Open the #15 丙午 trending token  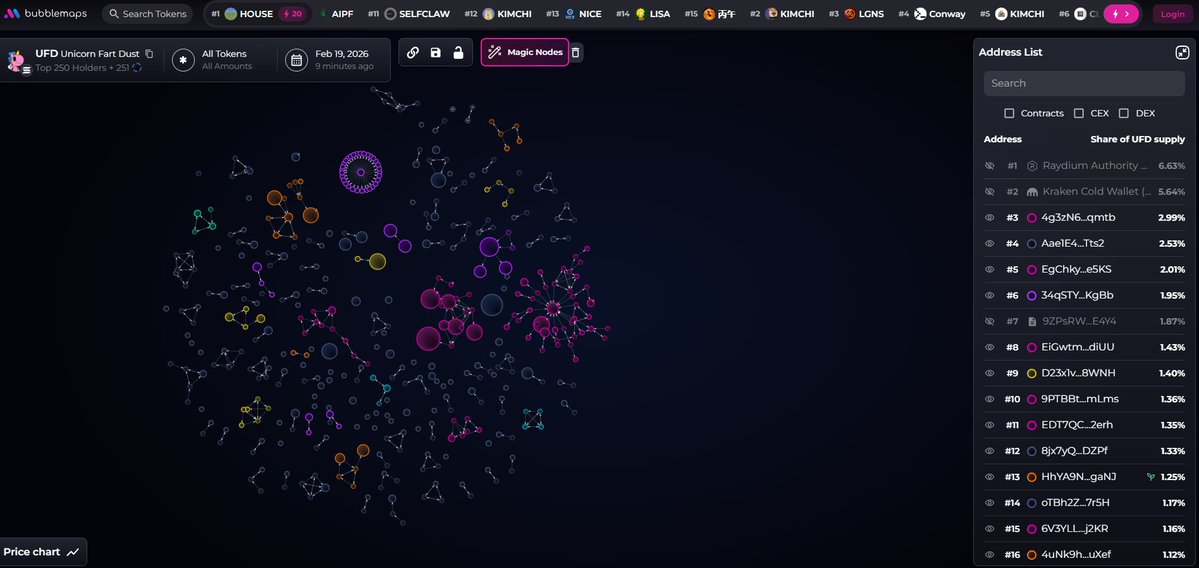710,14
